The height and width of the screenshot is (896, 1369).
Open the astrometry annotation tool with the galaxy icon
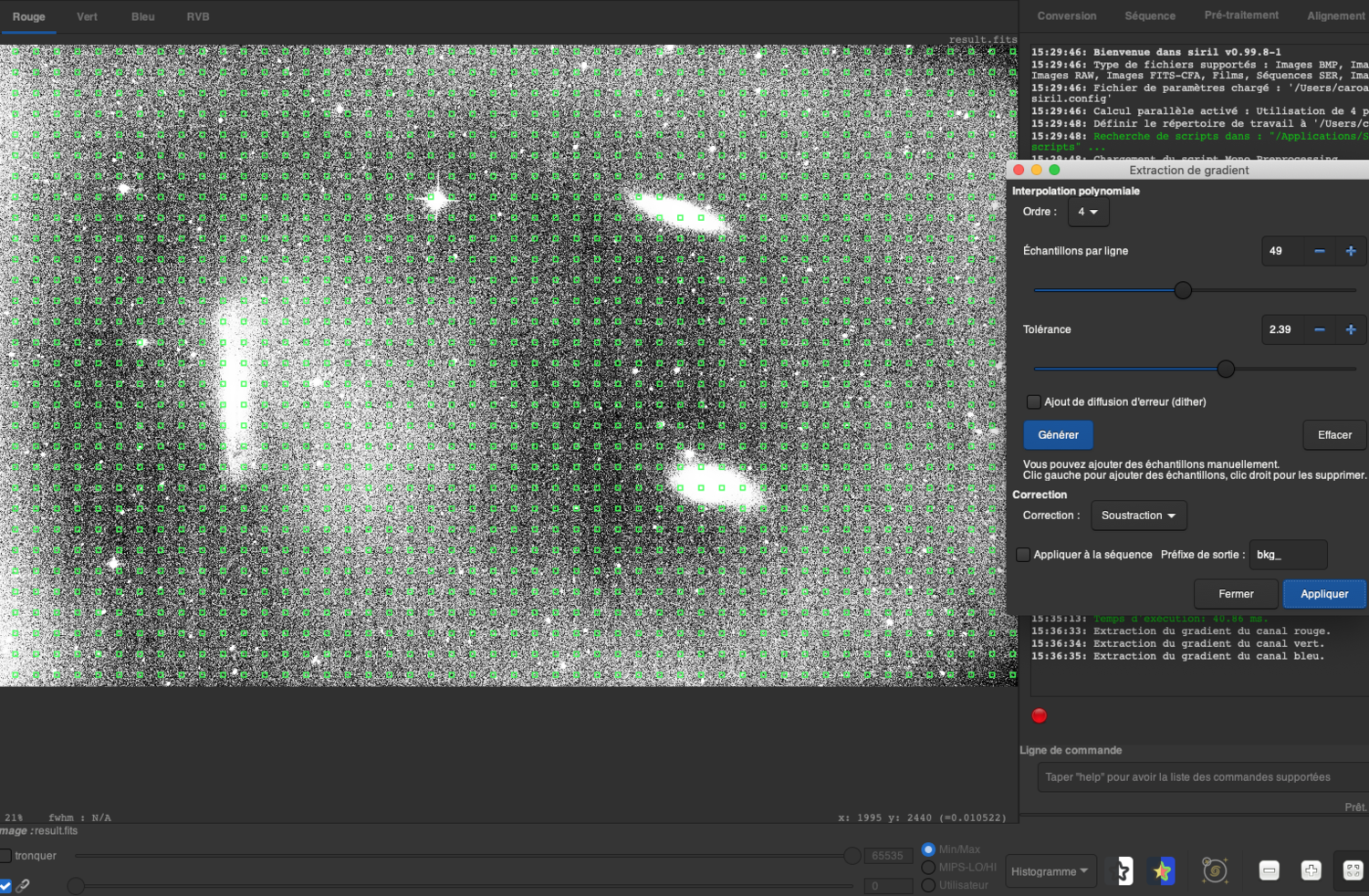1214,870
